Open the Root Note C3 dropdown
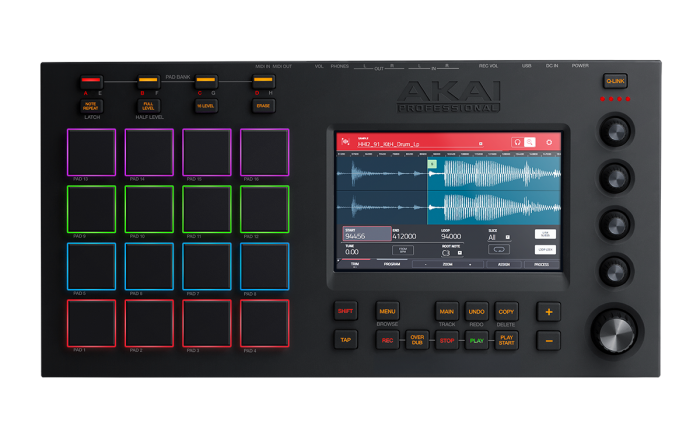 tap(451, 253)
